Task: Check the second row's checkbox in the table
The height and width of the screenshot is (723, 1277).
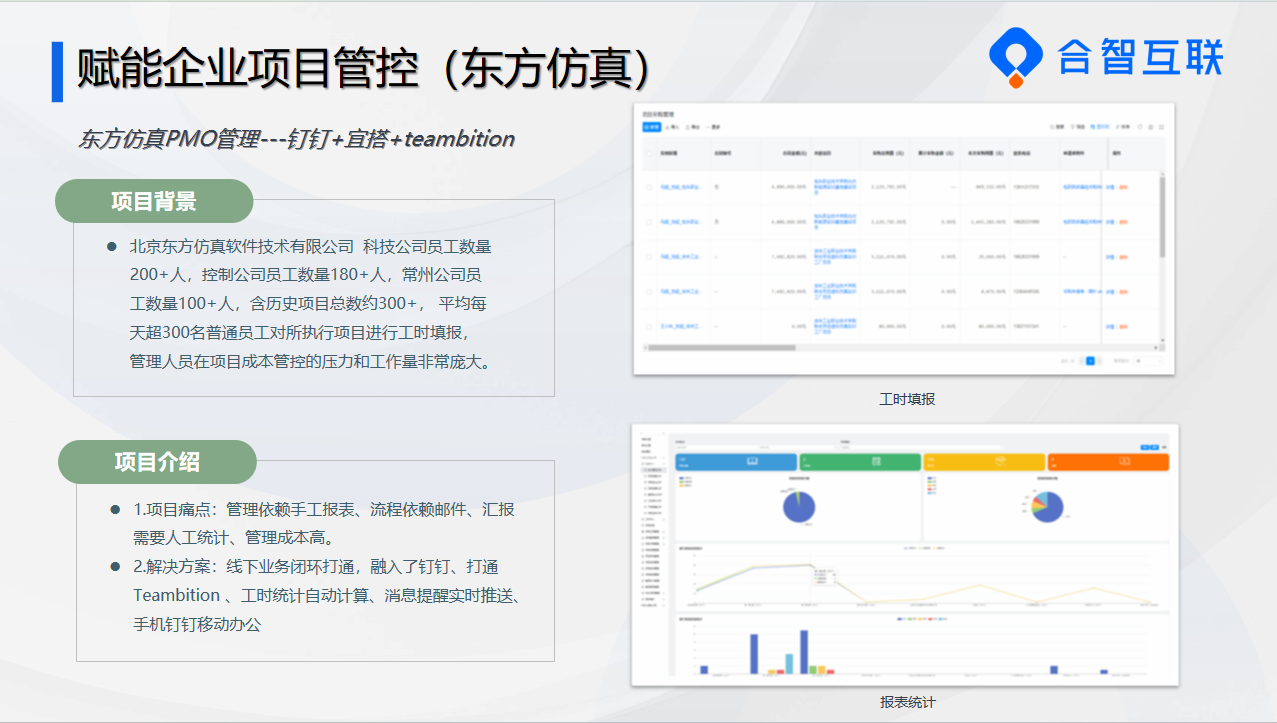Action: [x=649, y=222]
